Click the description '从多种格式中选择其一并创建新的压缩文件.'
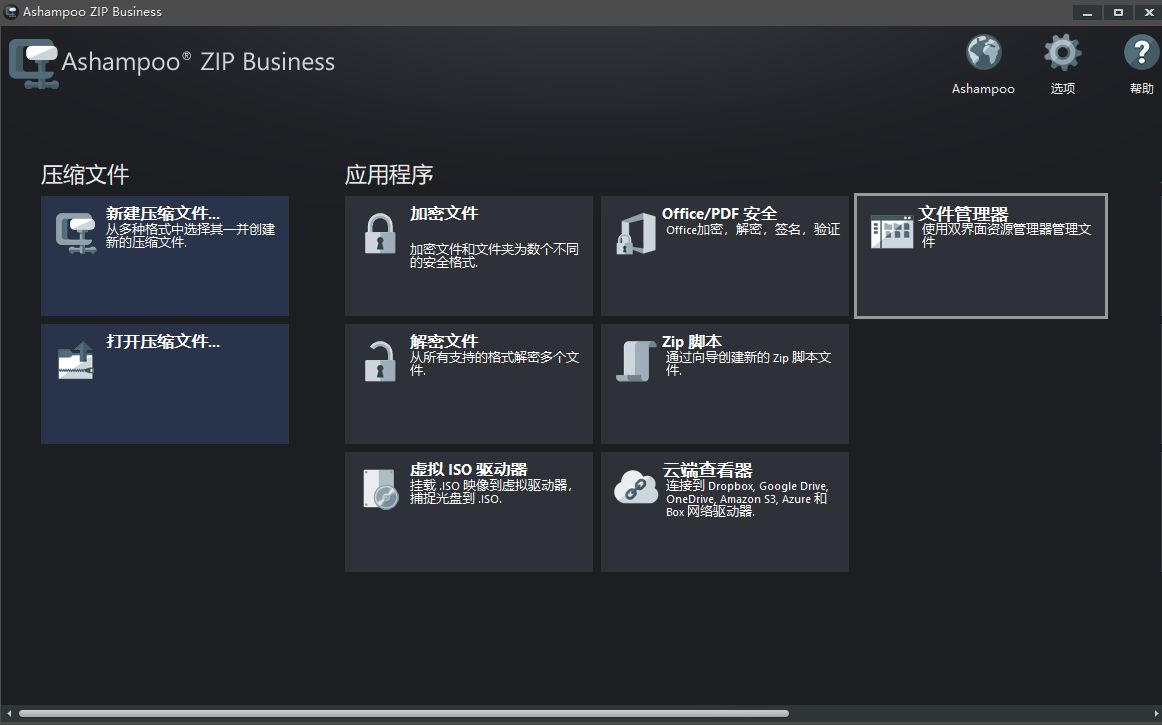This screenshot has width=1162, height=725. (190, 236)
